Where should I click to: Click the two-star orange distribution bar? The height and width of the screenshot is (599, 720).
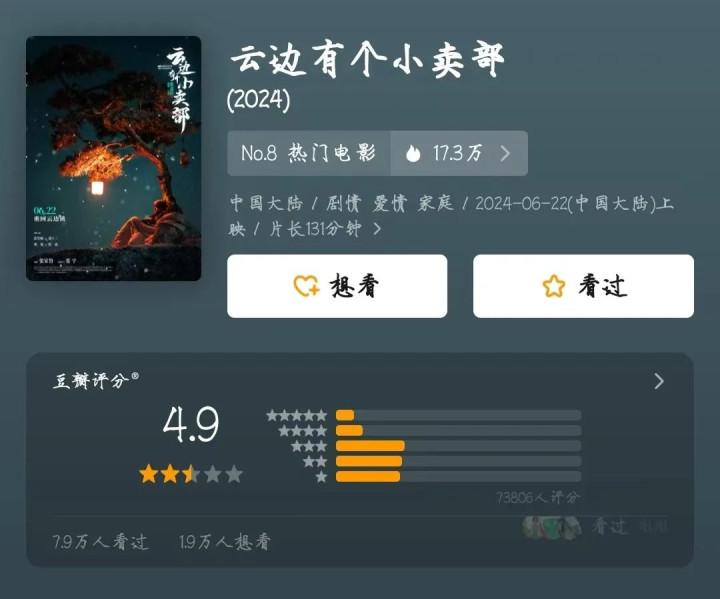point(369,461)
